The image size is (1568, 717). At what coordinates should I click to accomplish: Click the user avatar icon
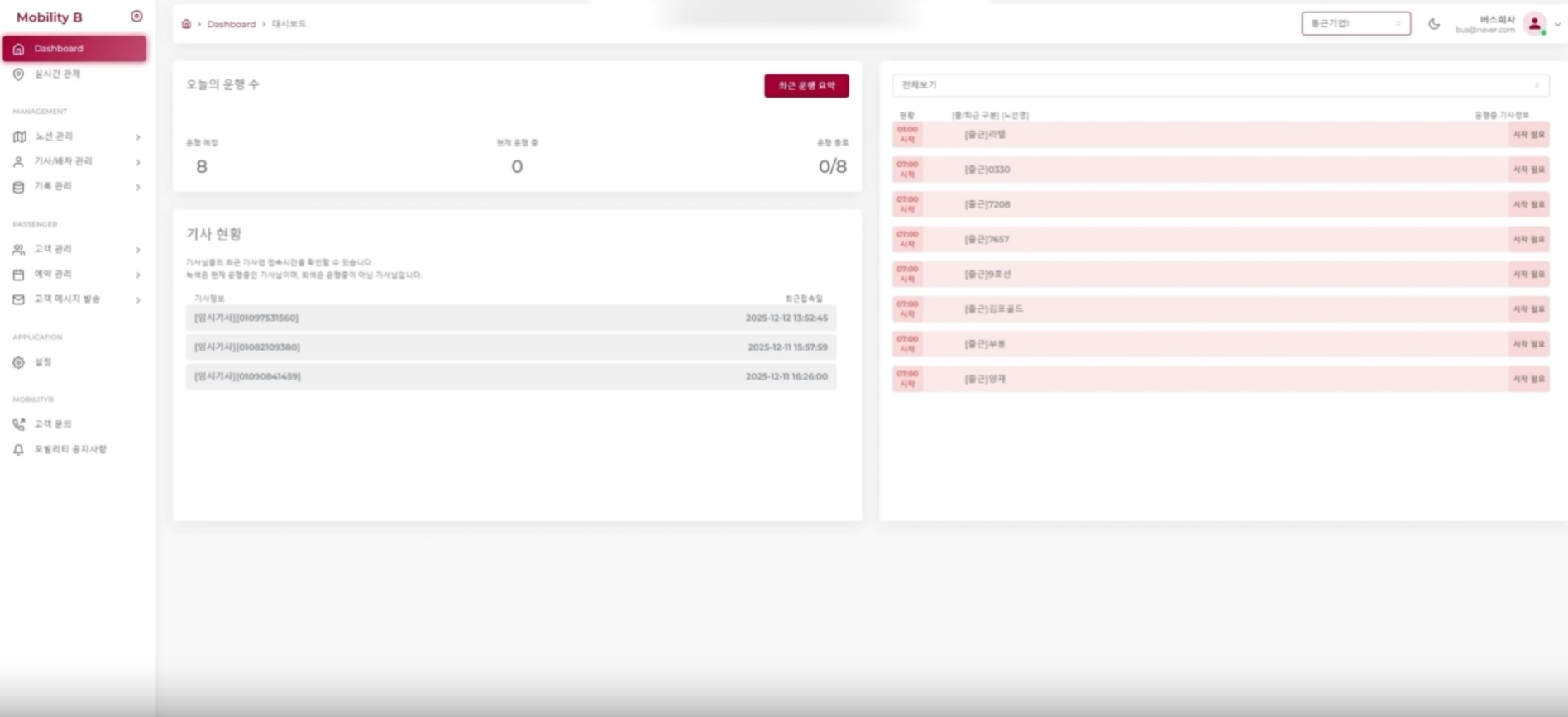click(1535, 24)
